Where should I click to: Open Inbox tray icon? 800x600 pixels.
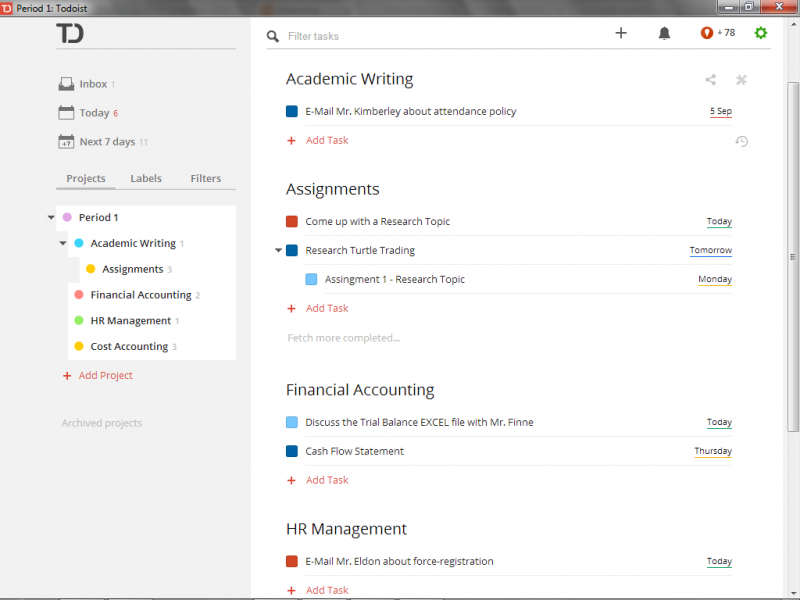(x=66, y=84)
